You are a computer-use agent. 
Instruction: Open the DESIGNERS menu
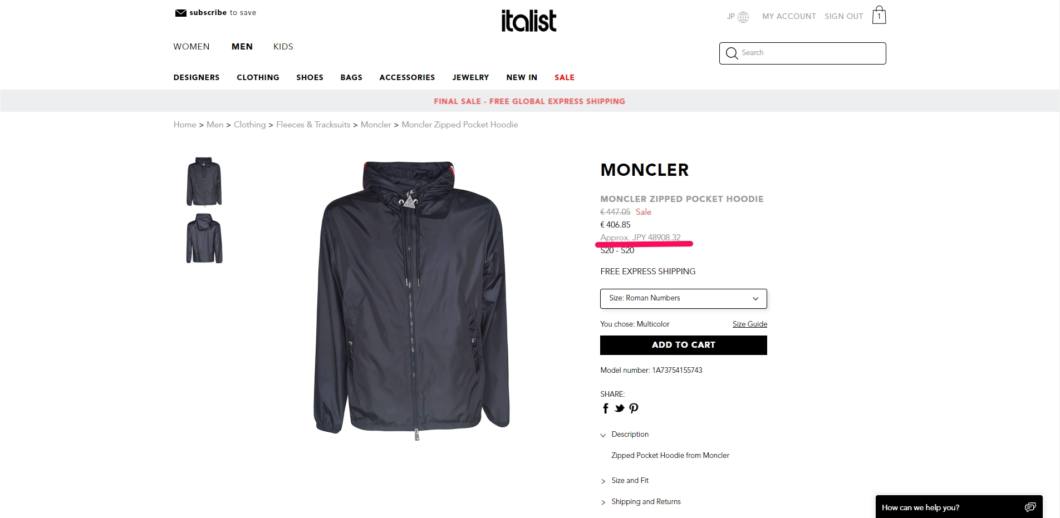point(196,78)
